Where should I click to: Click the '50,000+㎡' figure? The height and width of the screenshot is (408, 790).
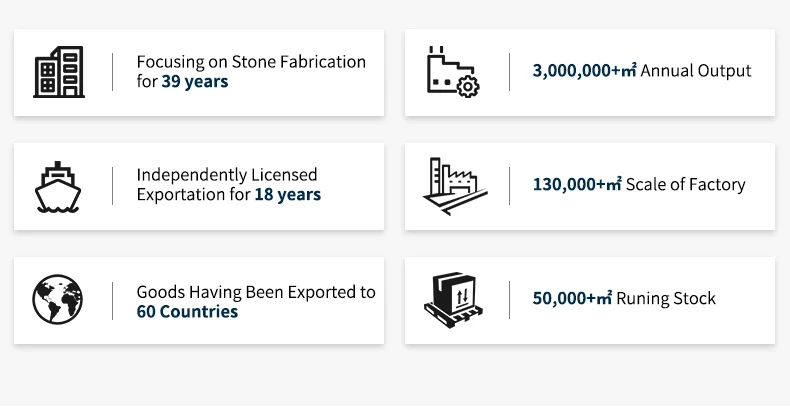click(573, 299)
